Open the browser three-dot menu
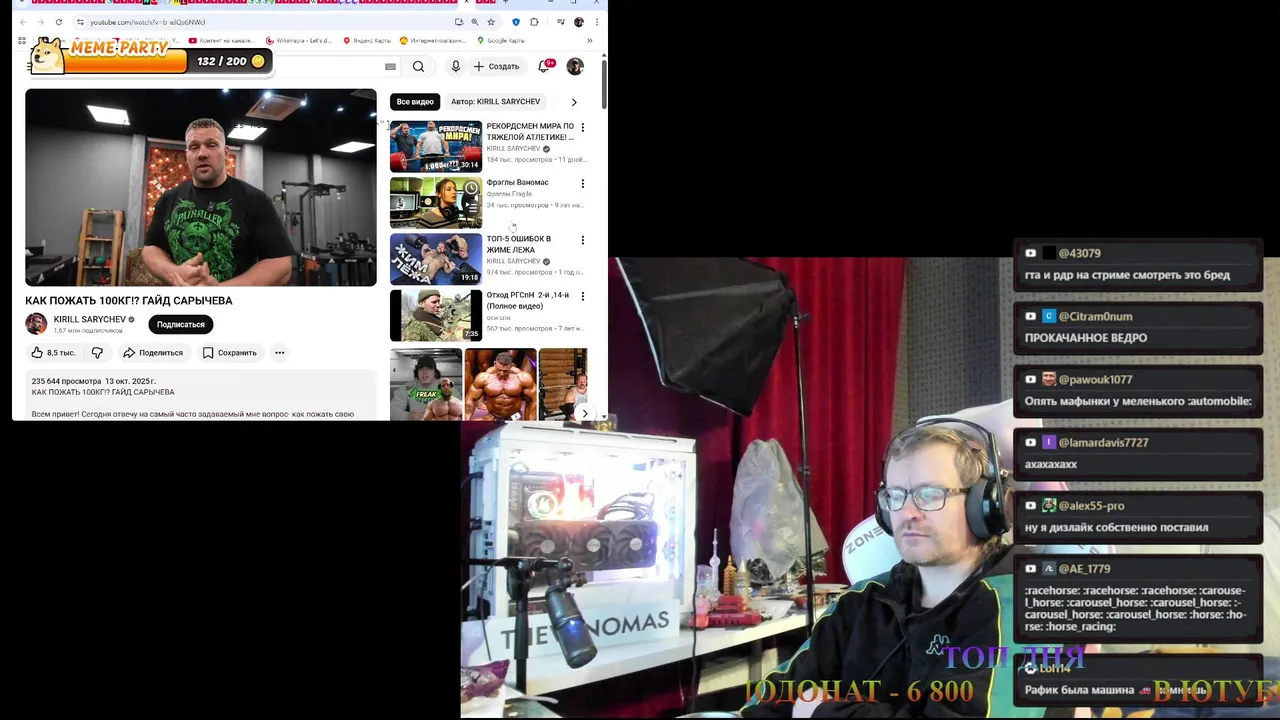The image size is (1280, 720). click(x=597, y=22)
